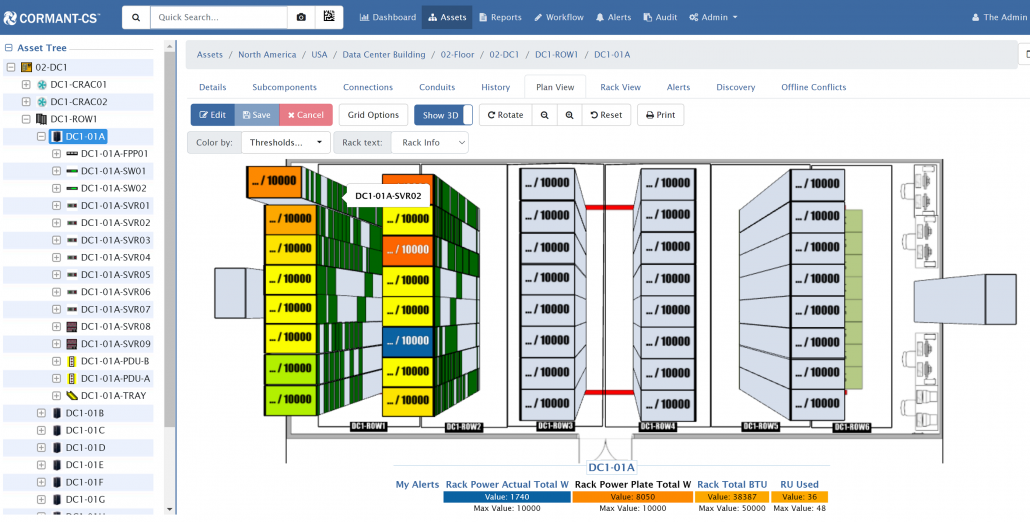Zoom out the plan view
1030x522 pixels.
click(545, 115)
